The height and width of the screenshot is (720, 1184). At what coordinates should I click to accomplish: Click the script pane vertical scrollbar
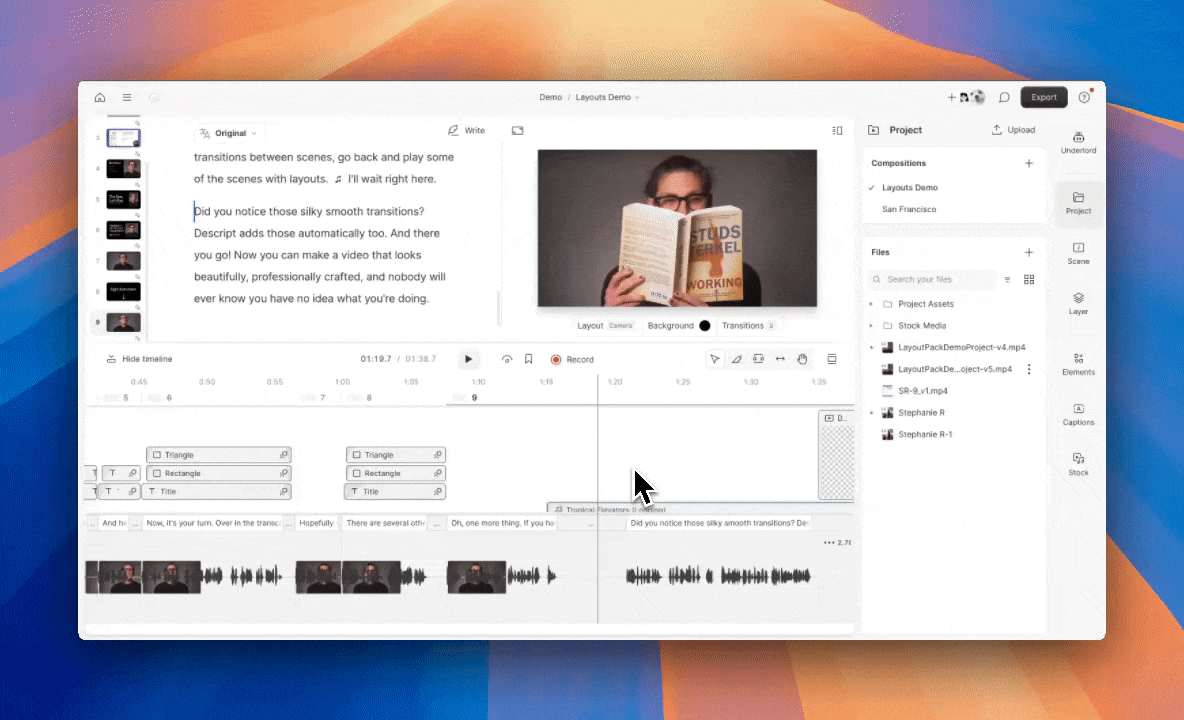coord(498,308)
